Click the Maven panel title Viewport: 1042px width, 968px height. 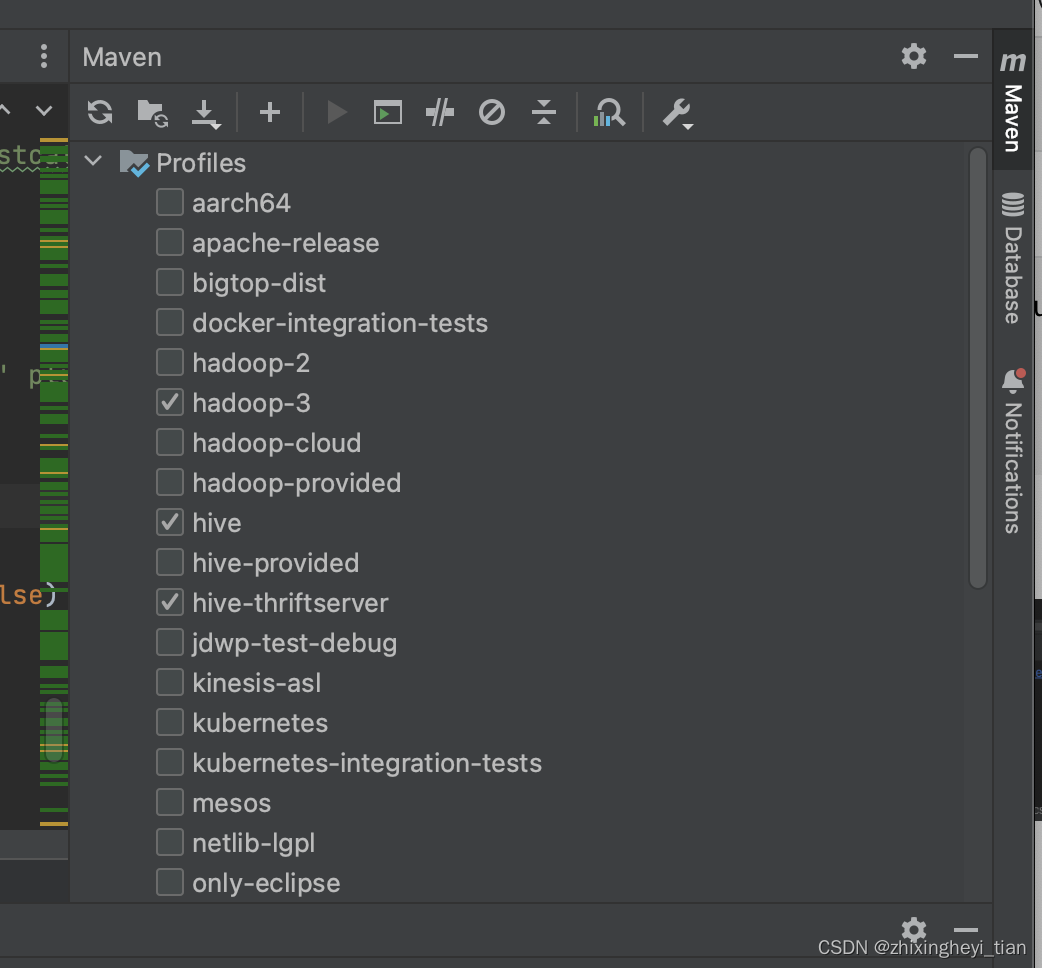(122, 58)
